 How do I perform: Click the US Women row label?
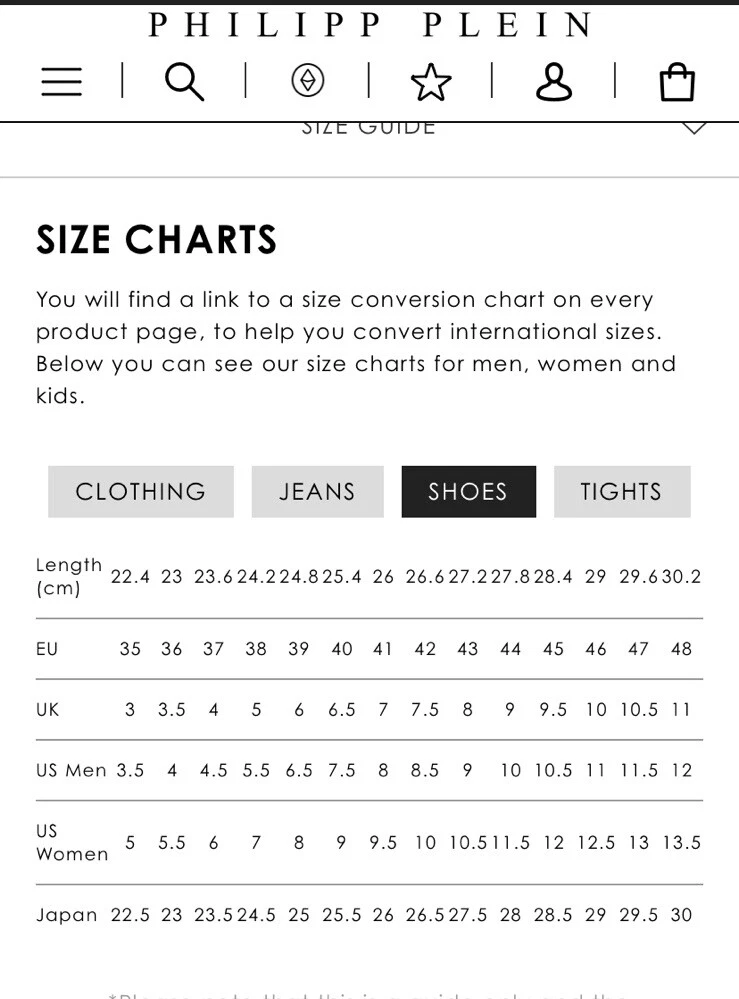click(71, 842)
